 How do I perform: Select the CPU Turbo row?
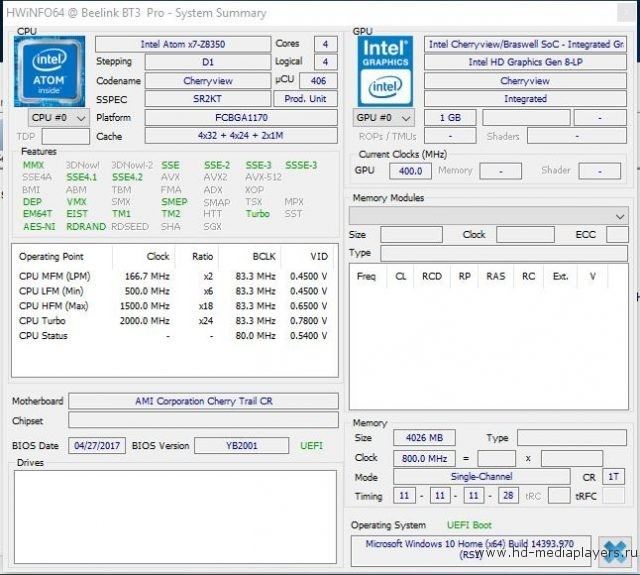(173, 321)
